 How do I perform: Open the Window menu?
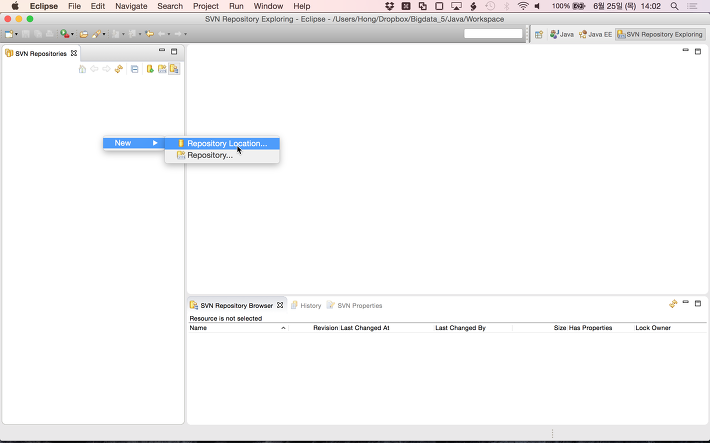coord(269,6)
